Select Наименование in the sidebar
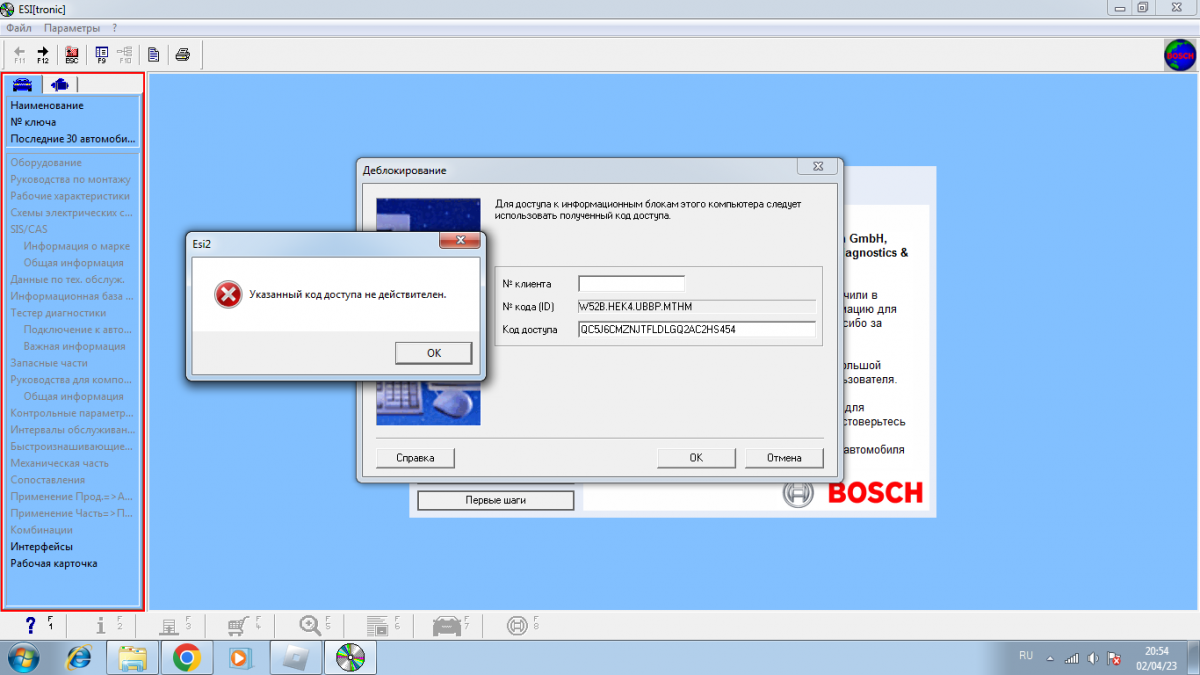 tap(47, 105)
